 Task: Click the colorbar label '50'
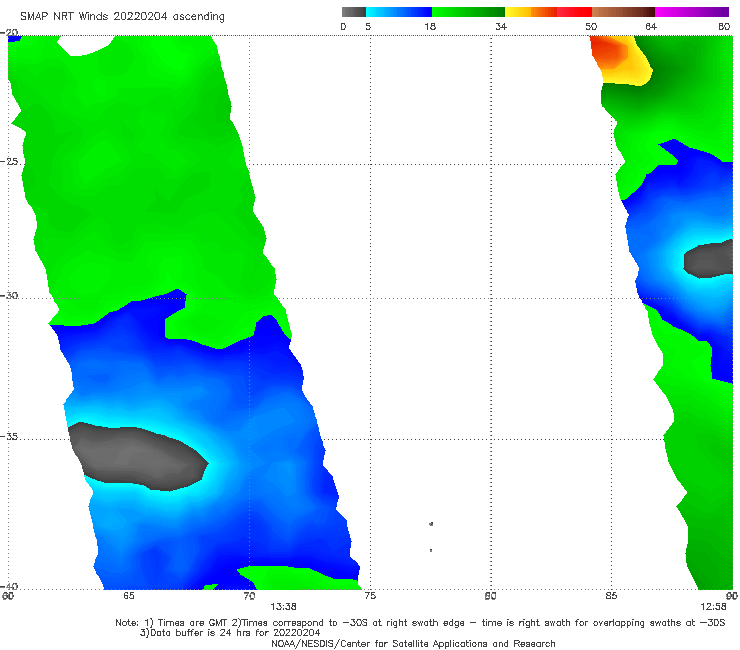pos(591,26)
